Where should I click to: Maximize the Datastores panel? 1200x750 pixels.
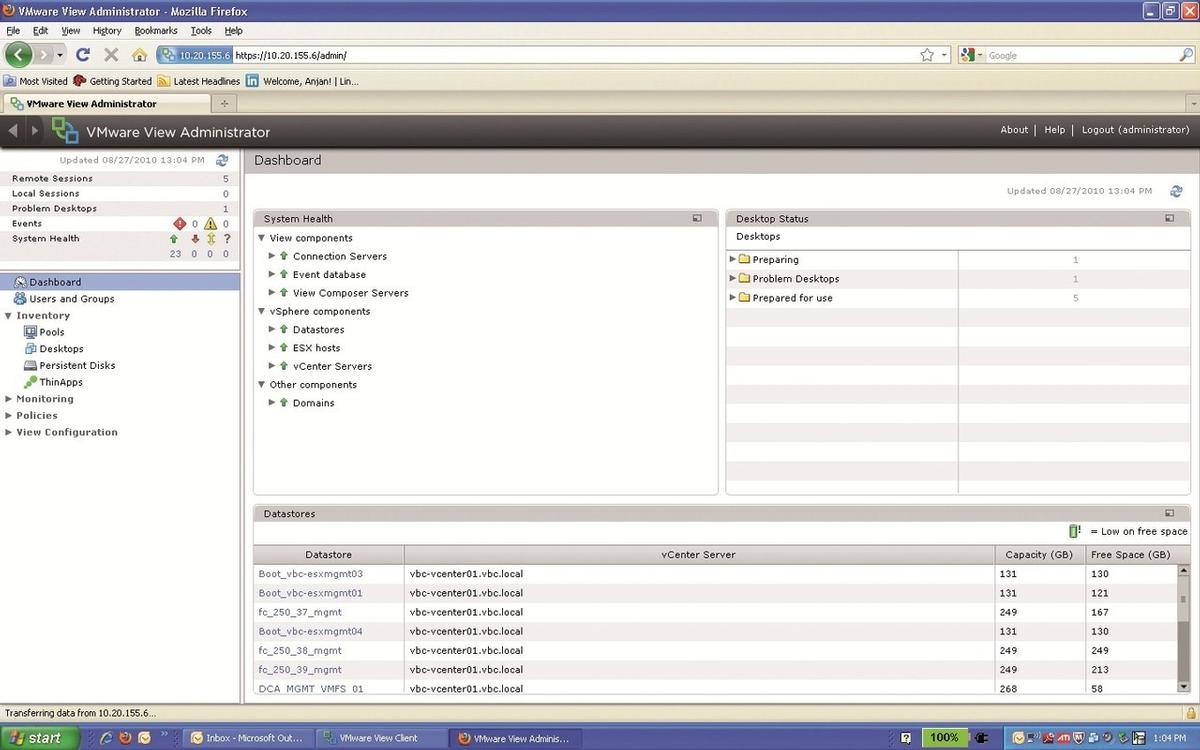tap(1169, 513)
